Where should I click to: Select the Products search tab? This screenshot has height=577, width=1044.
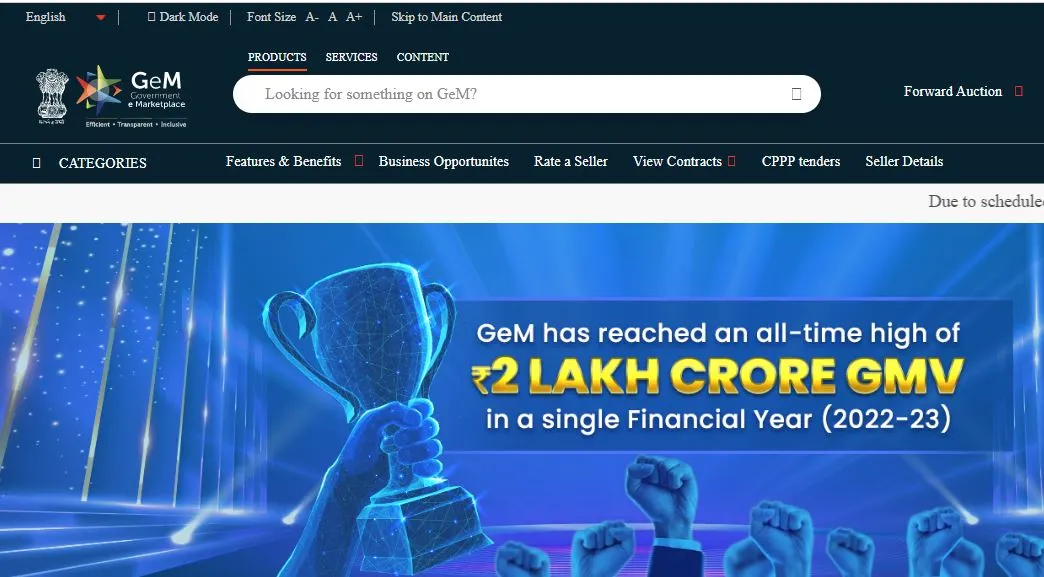277,58
